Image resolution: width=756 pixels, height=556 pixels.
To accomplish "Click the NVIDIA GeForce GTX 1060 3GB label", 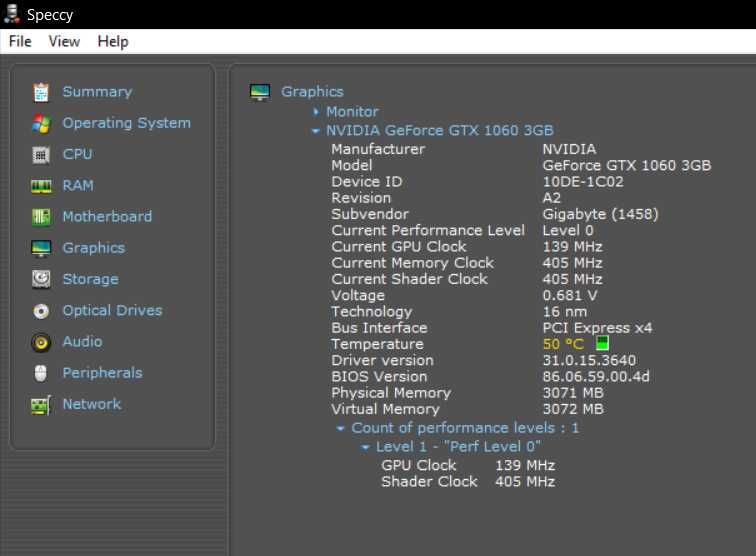I will click(x=440, y=131).
